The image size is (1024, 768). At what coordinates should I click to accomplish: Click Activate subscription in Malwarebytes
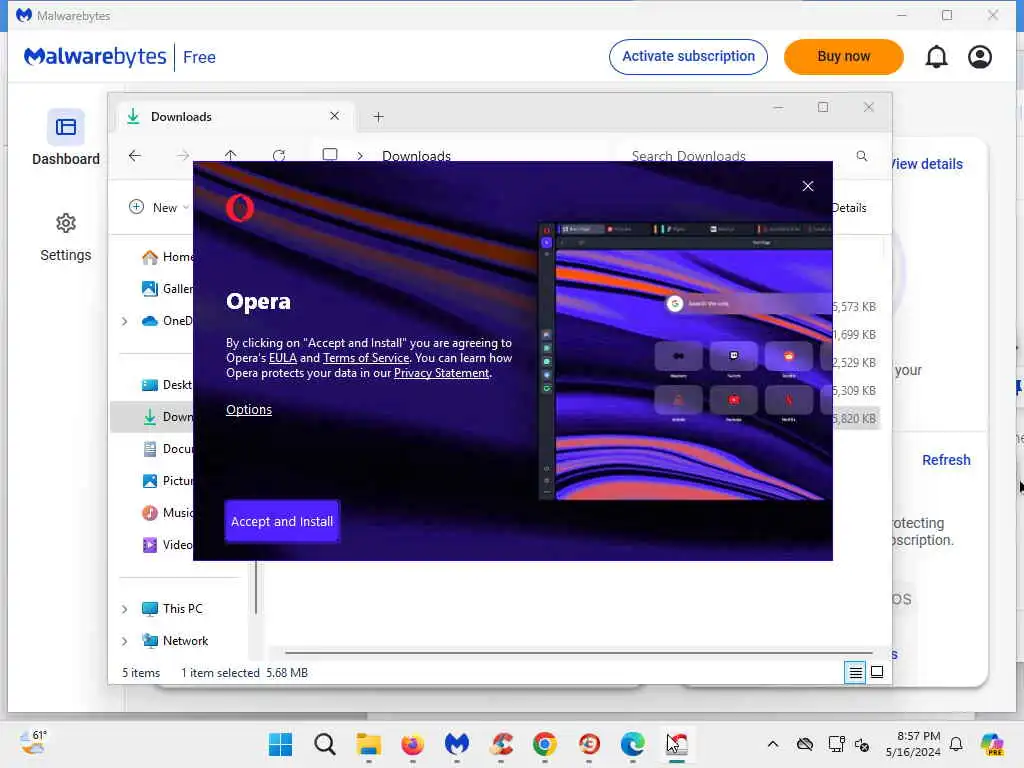(x=688, y=57)
